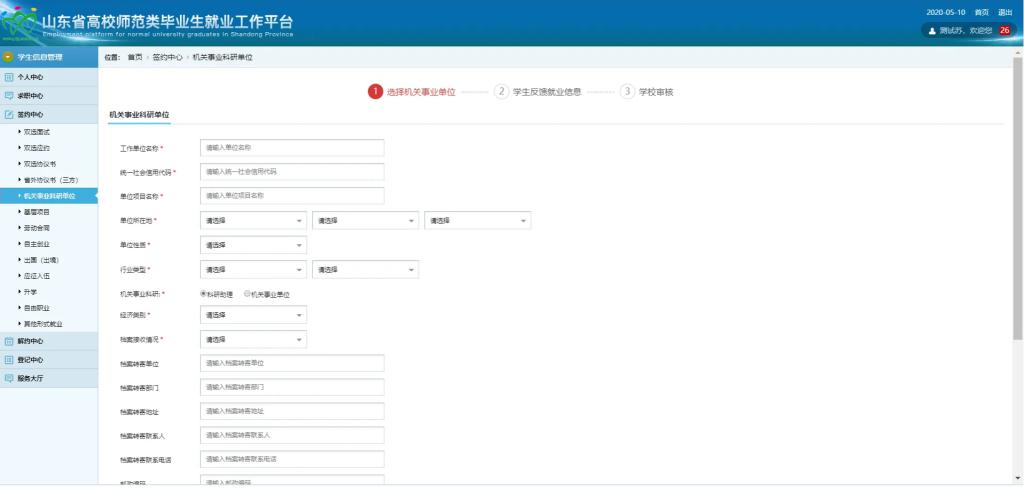Click step 1 red circle 选择机关事业单位

click(x=375, y=92)
